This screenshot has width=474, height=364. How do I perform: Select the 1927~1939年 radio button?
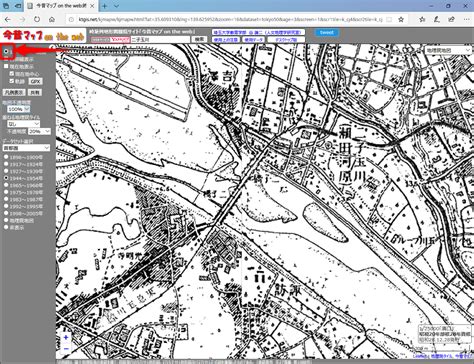pyautogui.click(x=6, y=171)
